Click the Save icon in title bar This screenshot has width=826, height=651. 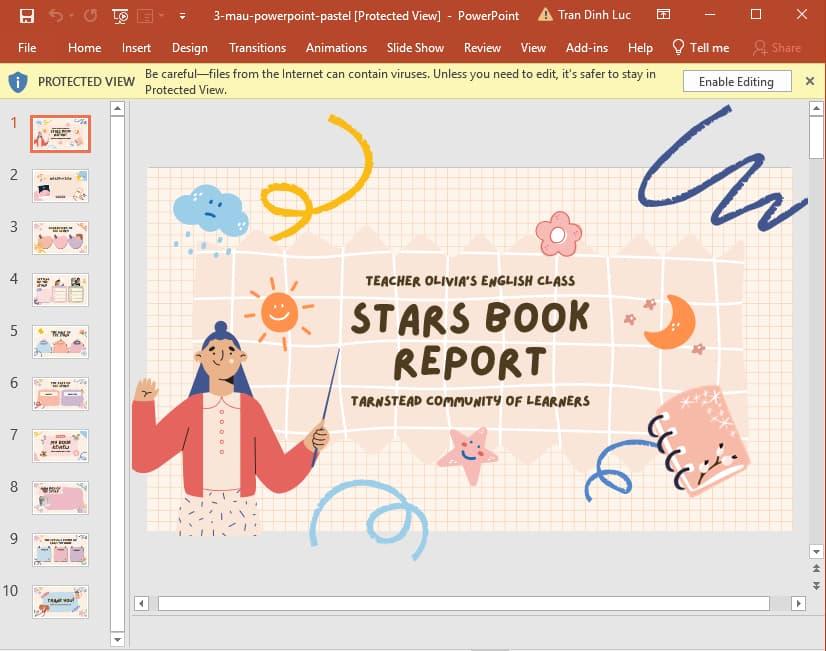pos(27,16)
